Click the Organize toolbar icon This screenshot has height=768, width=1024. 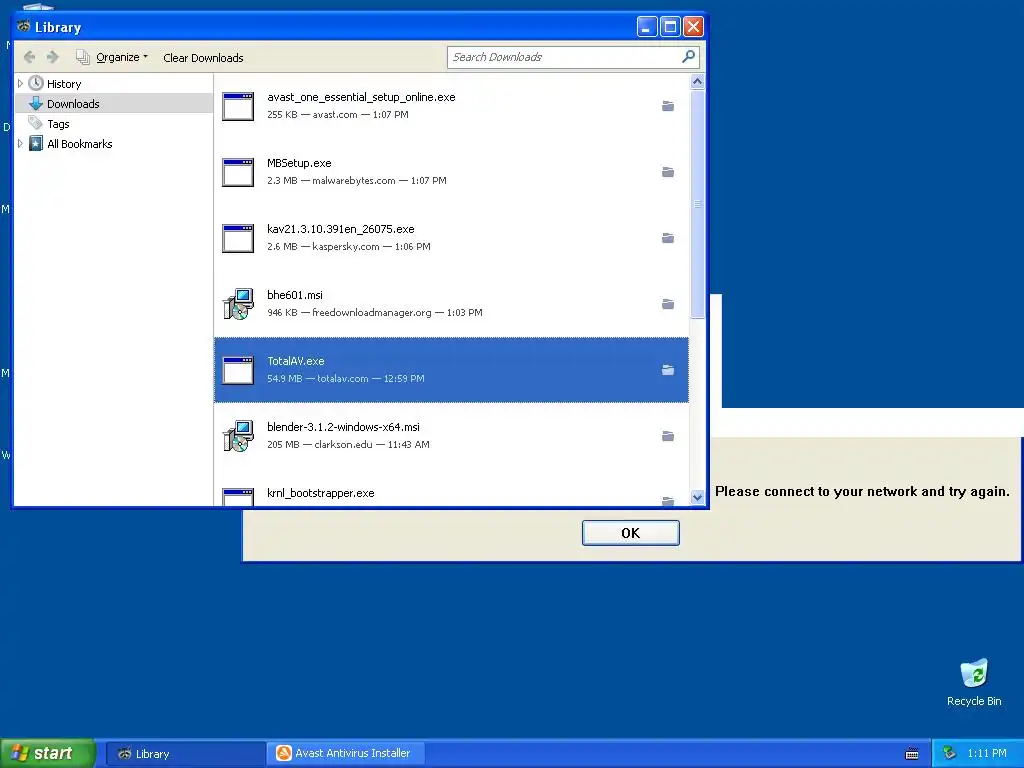tap(82, 57)
